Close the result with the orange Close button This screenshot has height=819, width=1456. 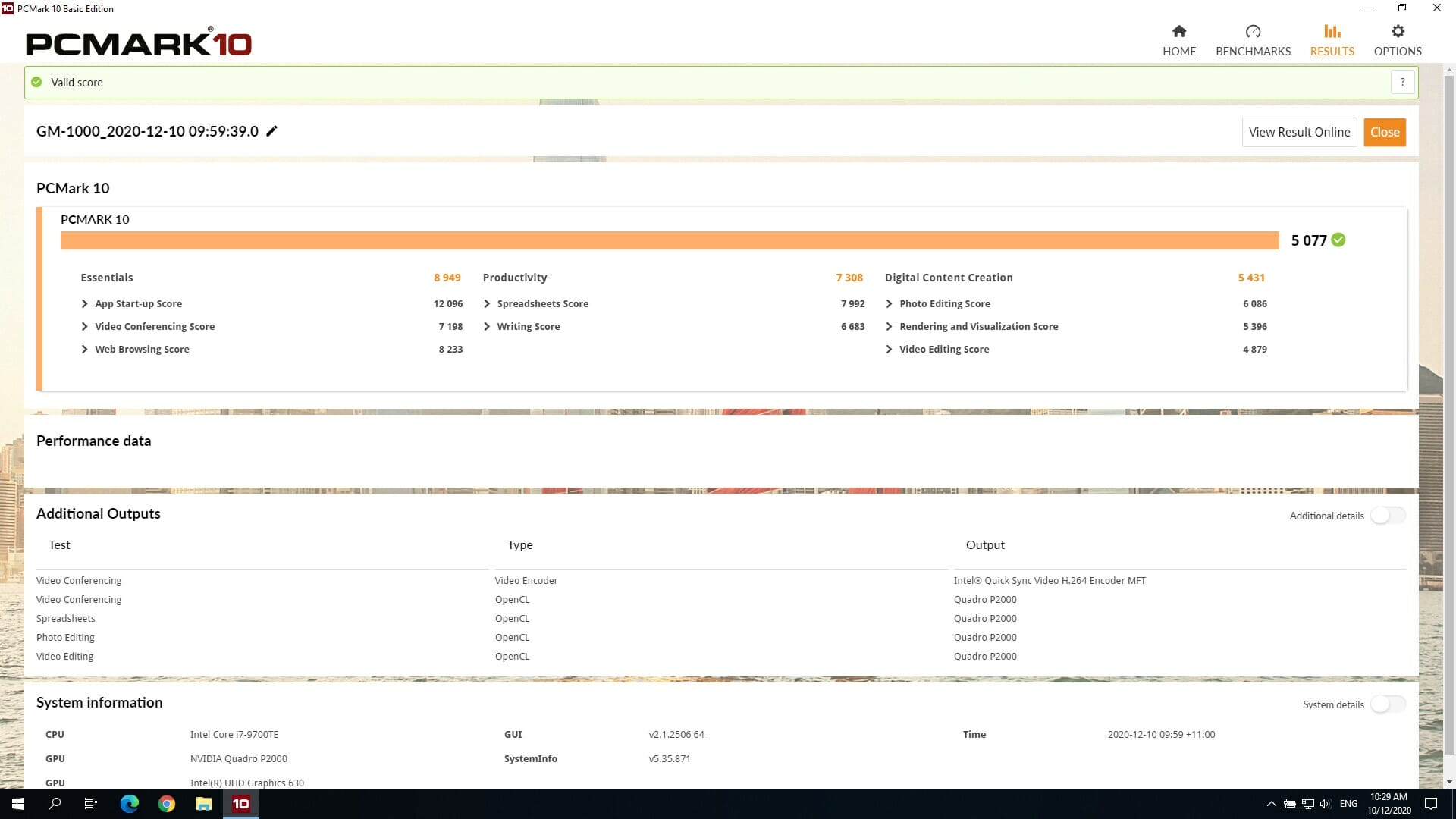pos(1385,132)
